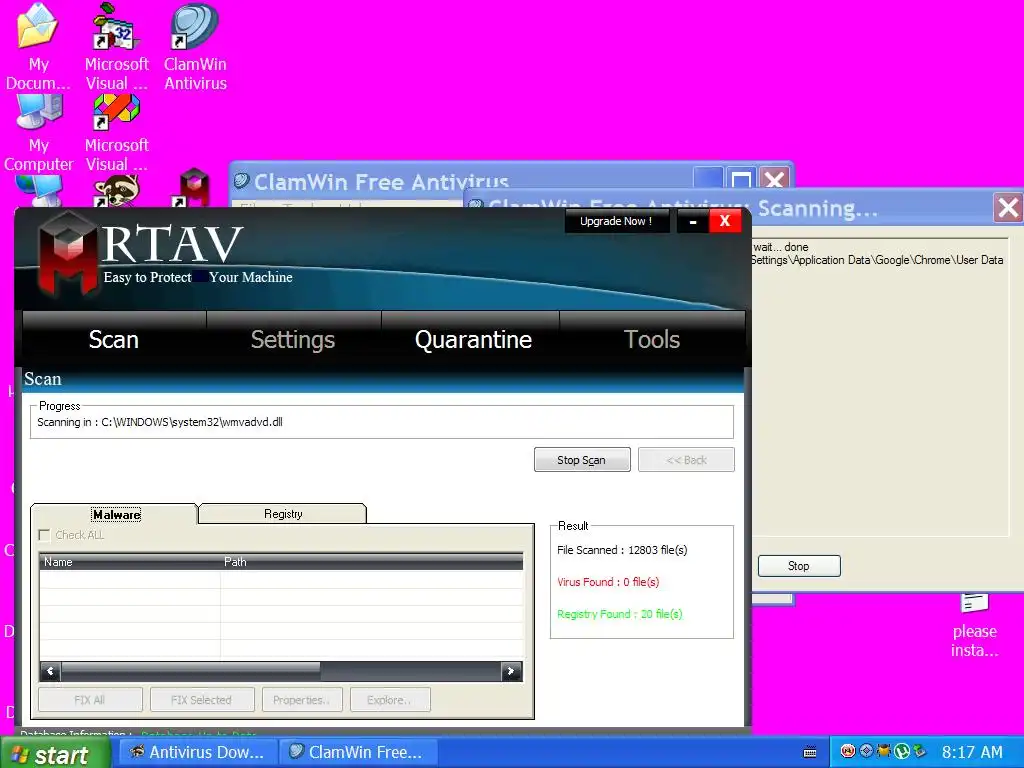Open the 'please insta...' desktop file icon
This screenshot has width=1024, height=768.
pyautogui.click(x=974, y=626)
